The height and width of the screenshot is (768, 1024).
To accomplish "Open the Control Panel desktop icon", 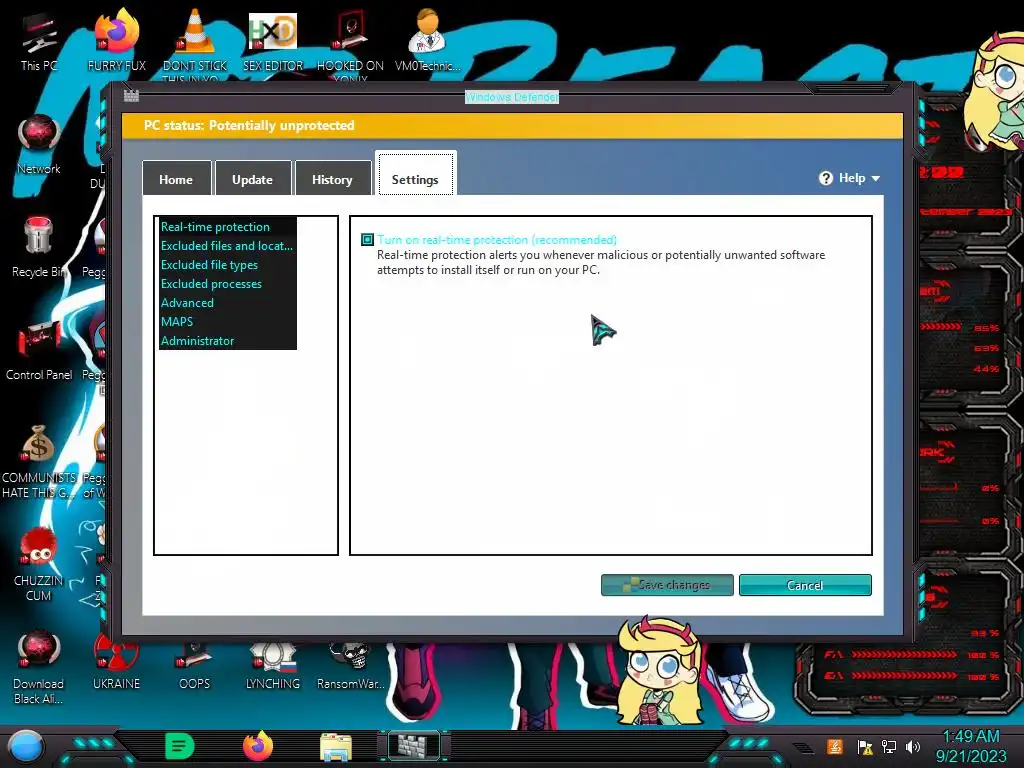I will [39, 350].
